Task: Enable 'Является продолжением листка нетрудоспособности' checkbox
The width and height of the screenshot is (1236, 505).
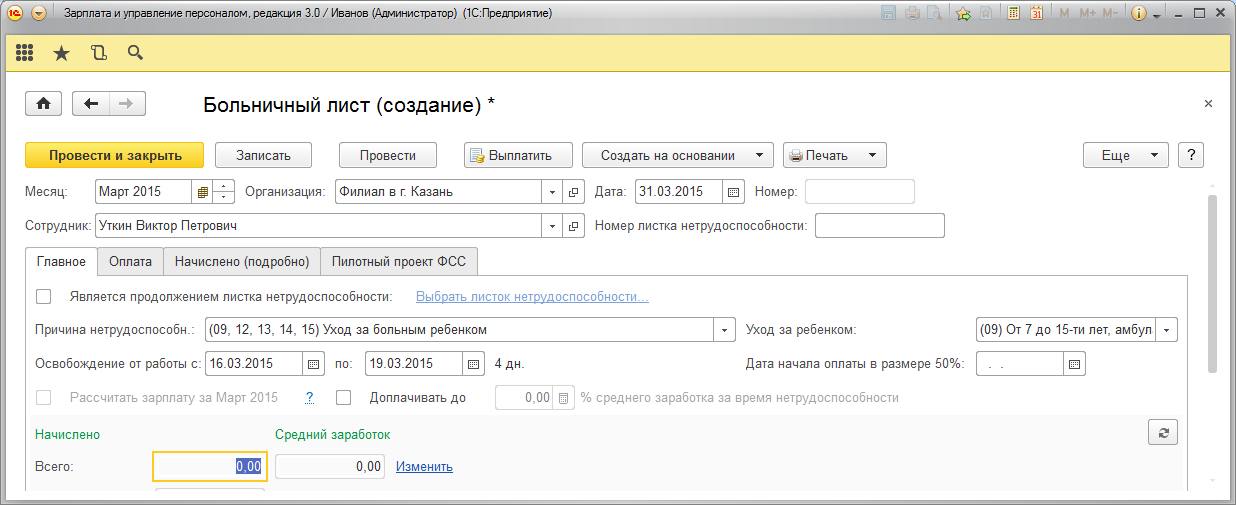Action: 43,297
